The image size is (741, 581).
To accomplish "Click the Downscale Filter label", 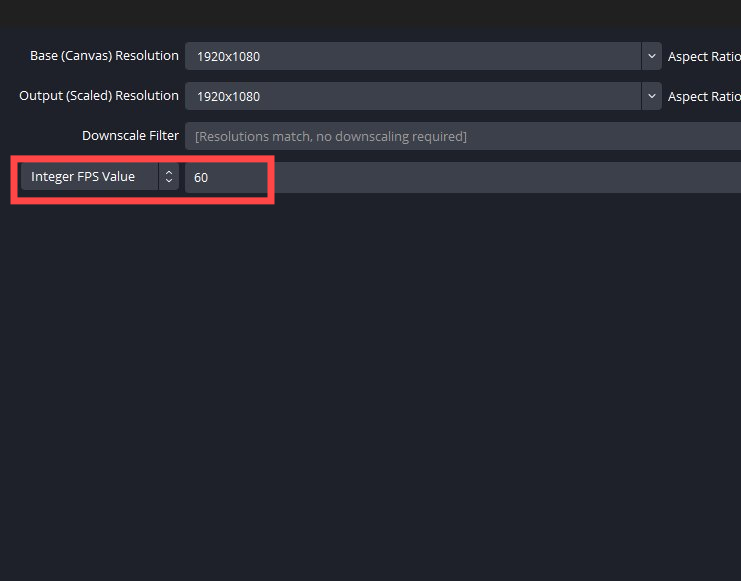I will [130, 136].
